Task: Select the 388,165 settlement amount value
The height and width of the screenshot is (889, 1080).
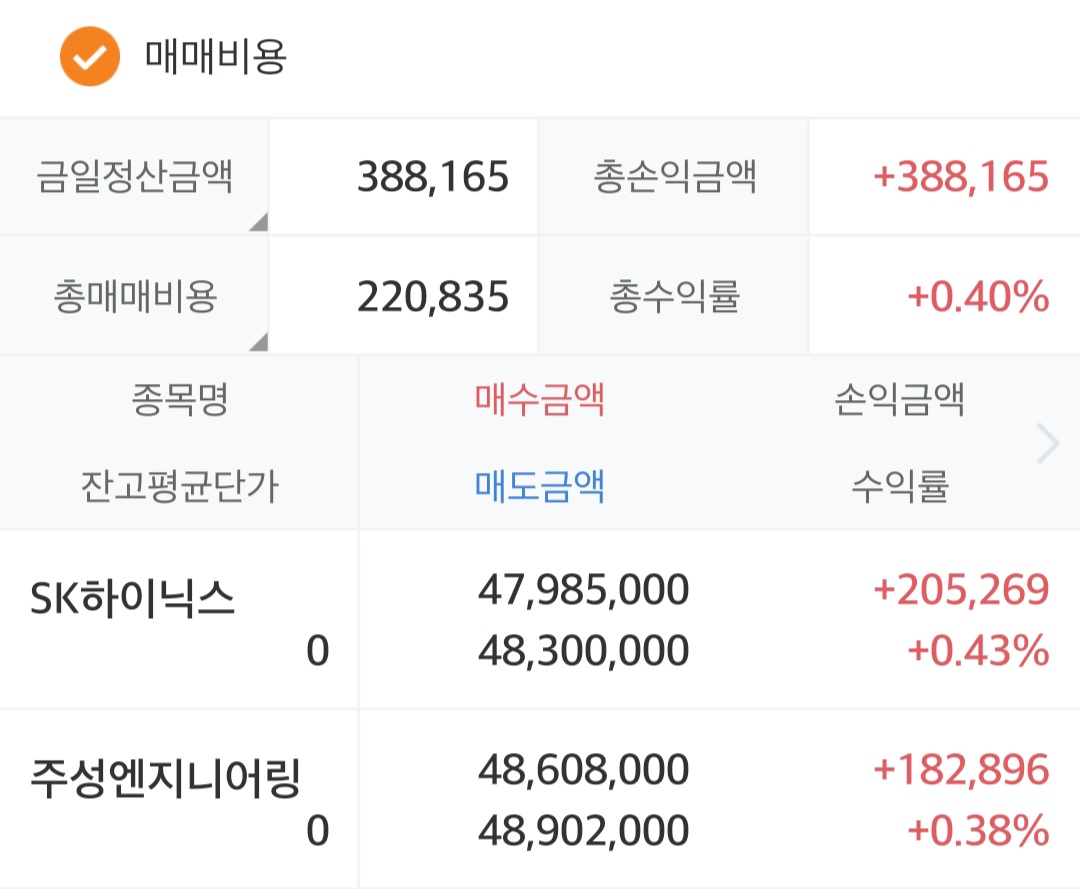Action: point(433,176)
